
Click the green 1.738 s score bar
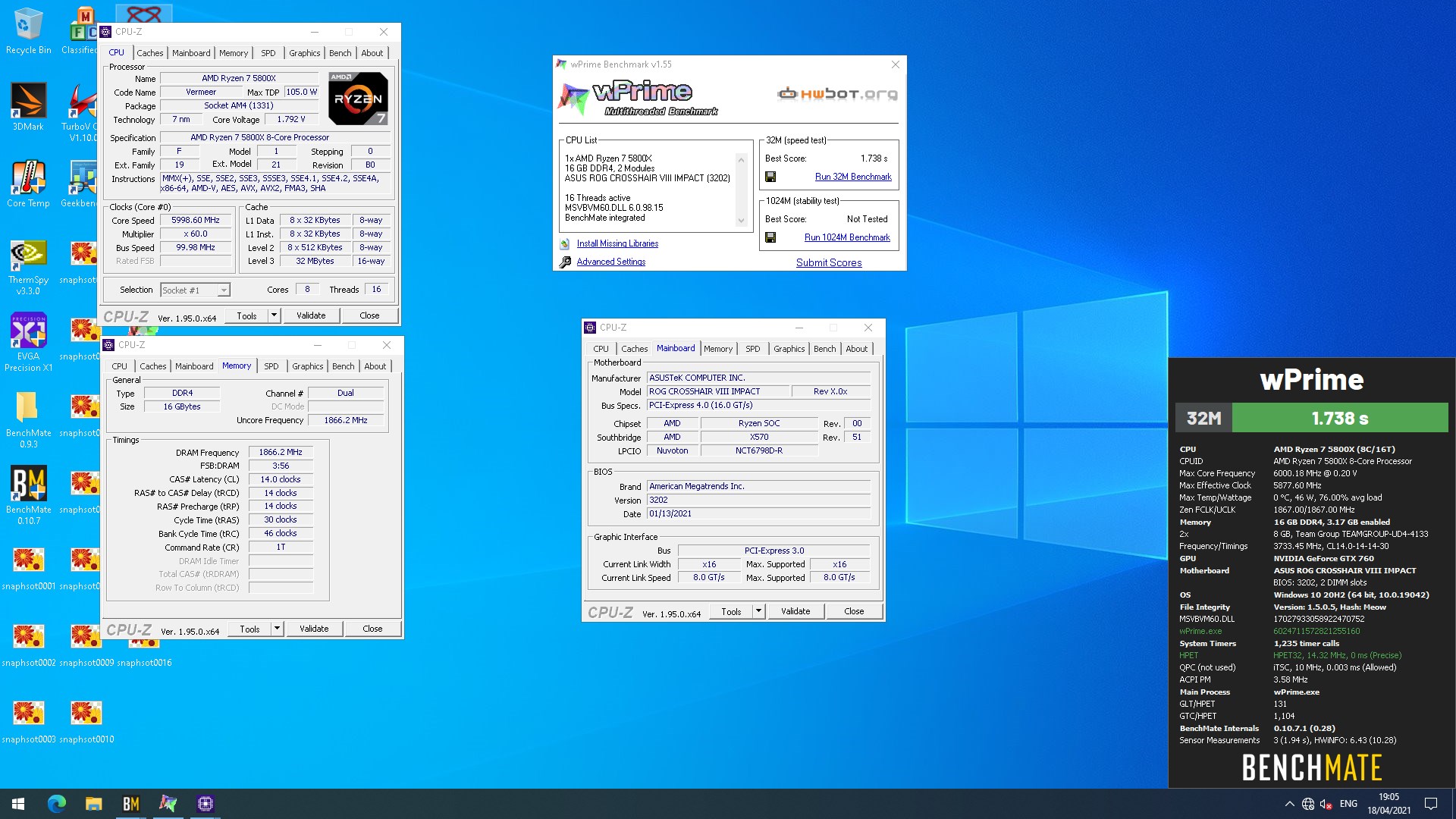point(1340,418)
